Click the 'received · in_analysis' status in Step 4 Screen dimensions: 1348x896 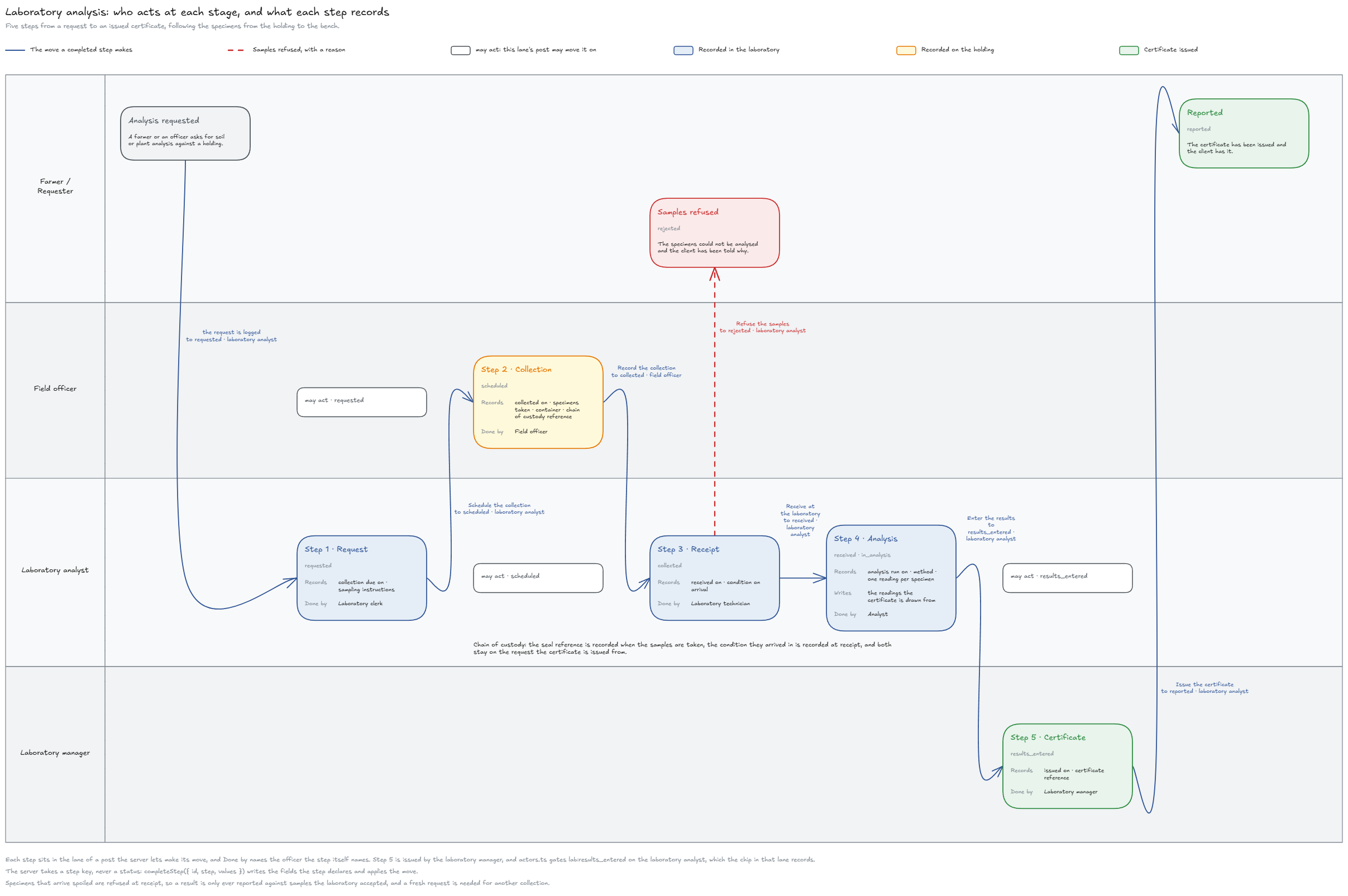[862, 555]
